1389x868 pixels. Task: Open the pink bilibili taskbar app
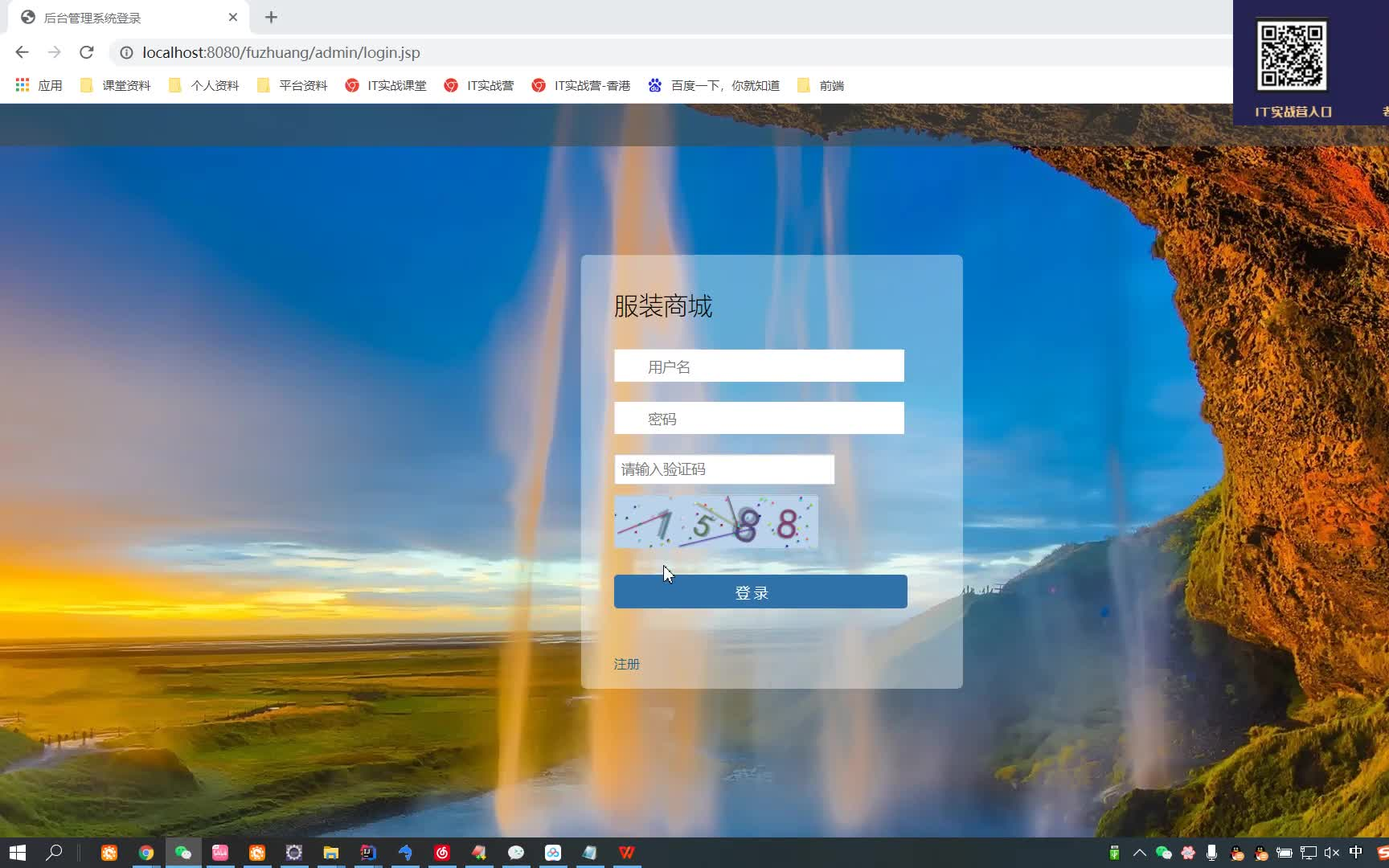(x=220, y=852)
